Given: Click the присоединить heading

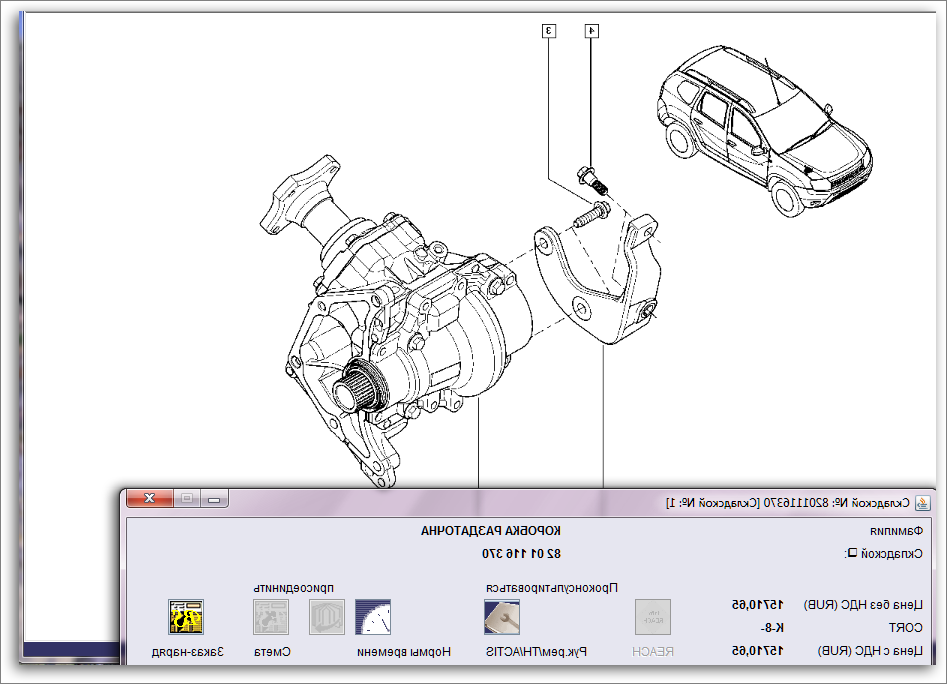Looking at the screenshot, I should (x=294, y=588).
